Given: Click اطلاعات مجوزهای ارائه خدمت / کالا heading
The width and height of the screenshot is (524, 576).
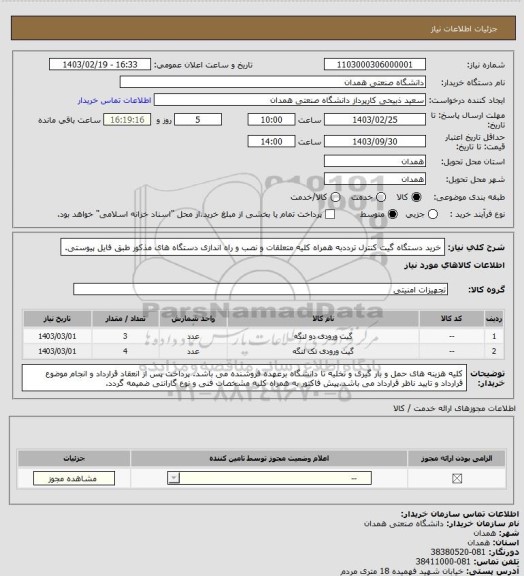Looking at the screenshot, I should 454,408.
